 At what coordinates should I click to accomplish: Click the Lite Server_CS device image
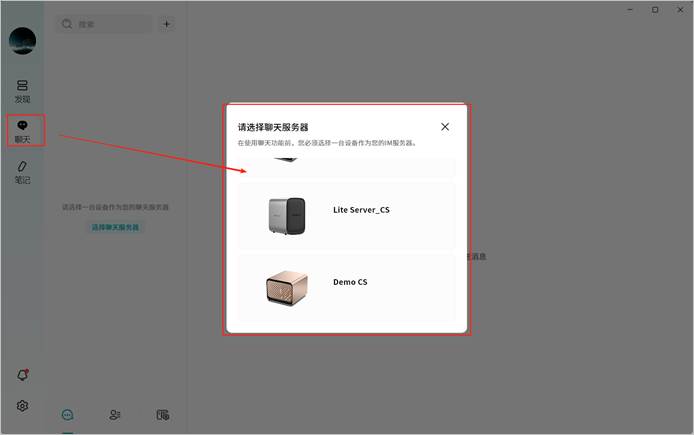pyautogui.click(x=287, y=215)
